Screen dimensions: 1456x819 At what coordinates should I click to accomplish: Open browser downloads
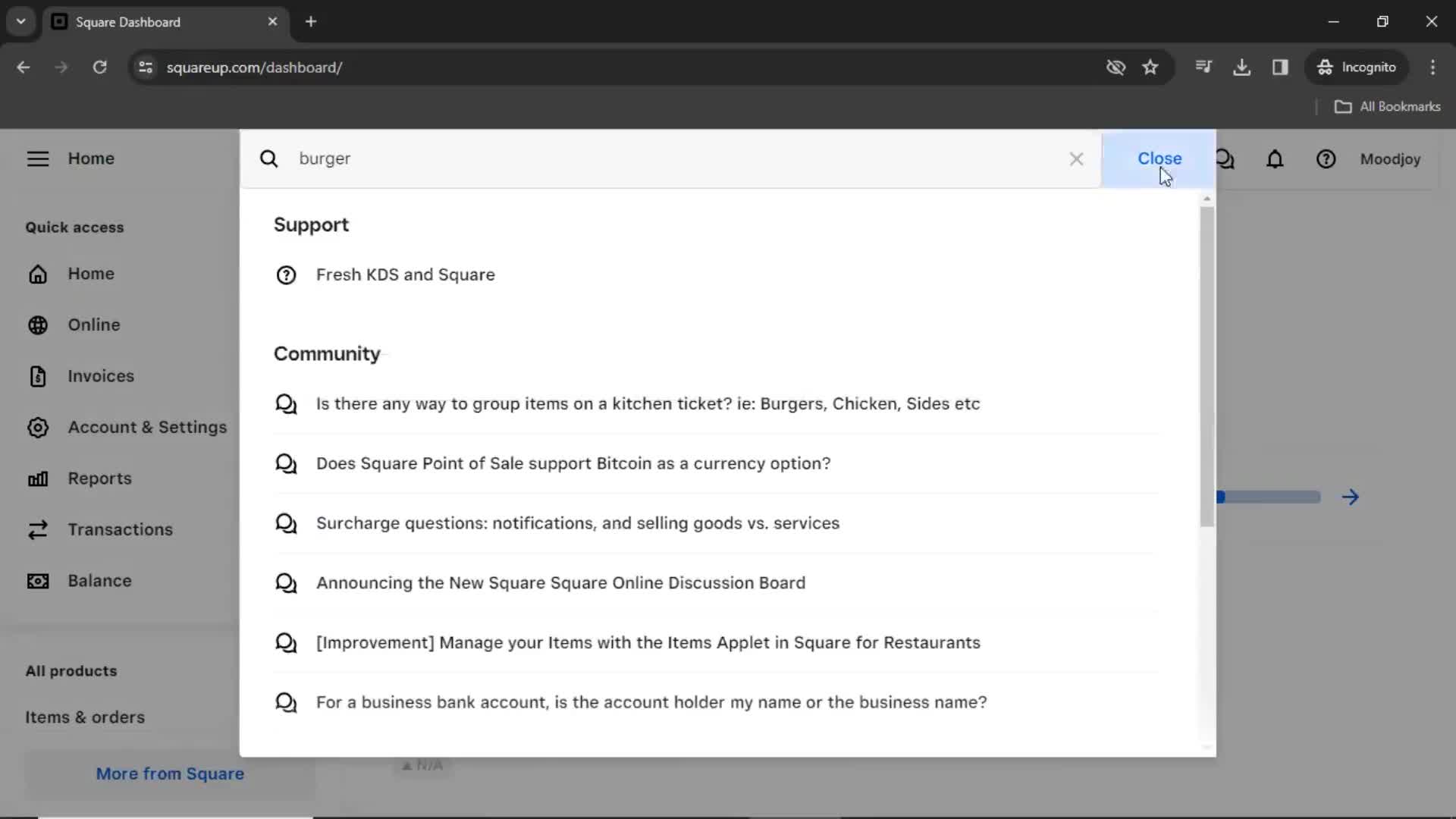coord(1241,67)
